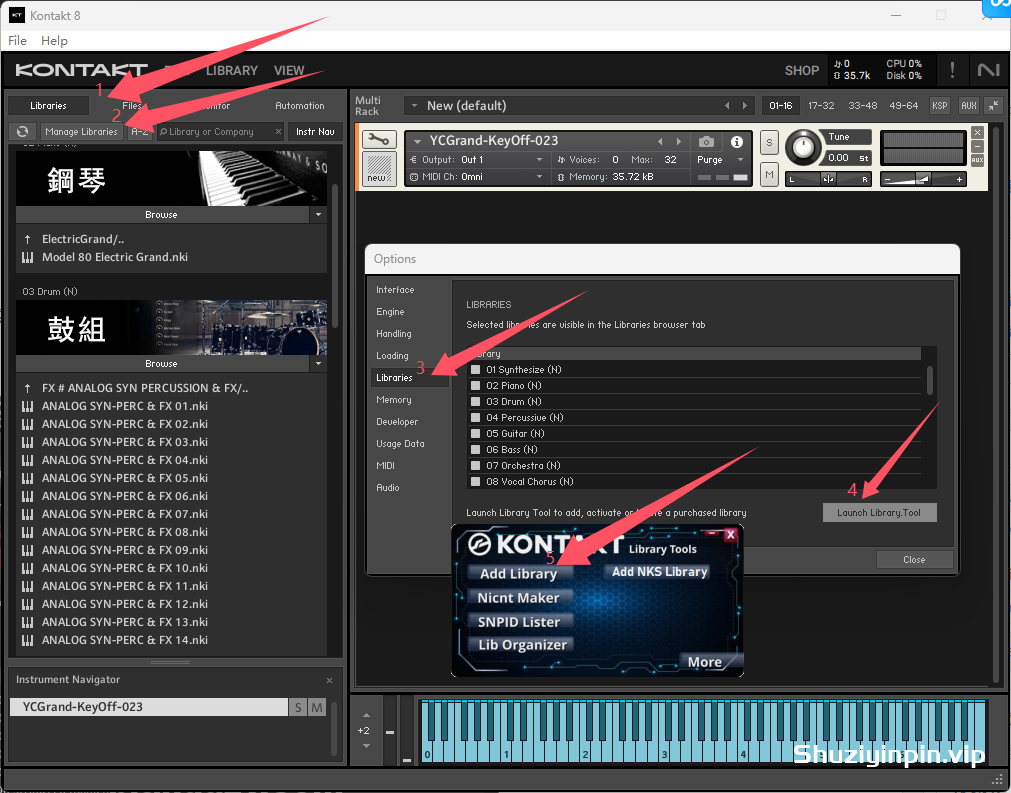This screenshot has width=1011, height=793.
Task: Click the instrument volume slider
Action: tap(923, 179)
